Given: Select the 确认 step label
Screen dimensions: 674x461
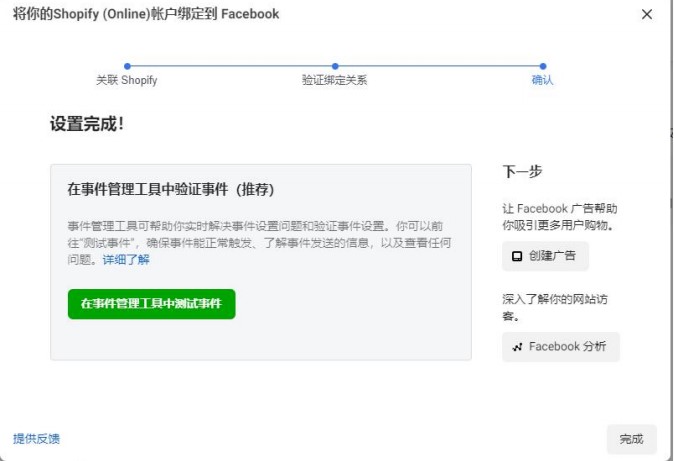Looking at the screenshot, I should [x=542, y=80].
